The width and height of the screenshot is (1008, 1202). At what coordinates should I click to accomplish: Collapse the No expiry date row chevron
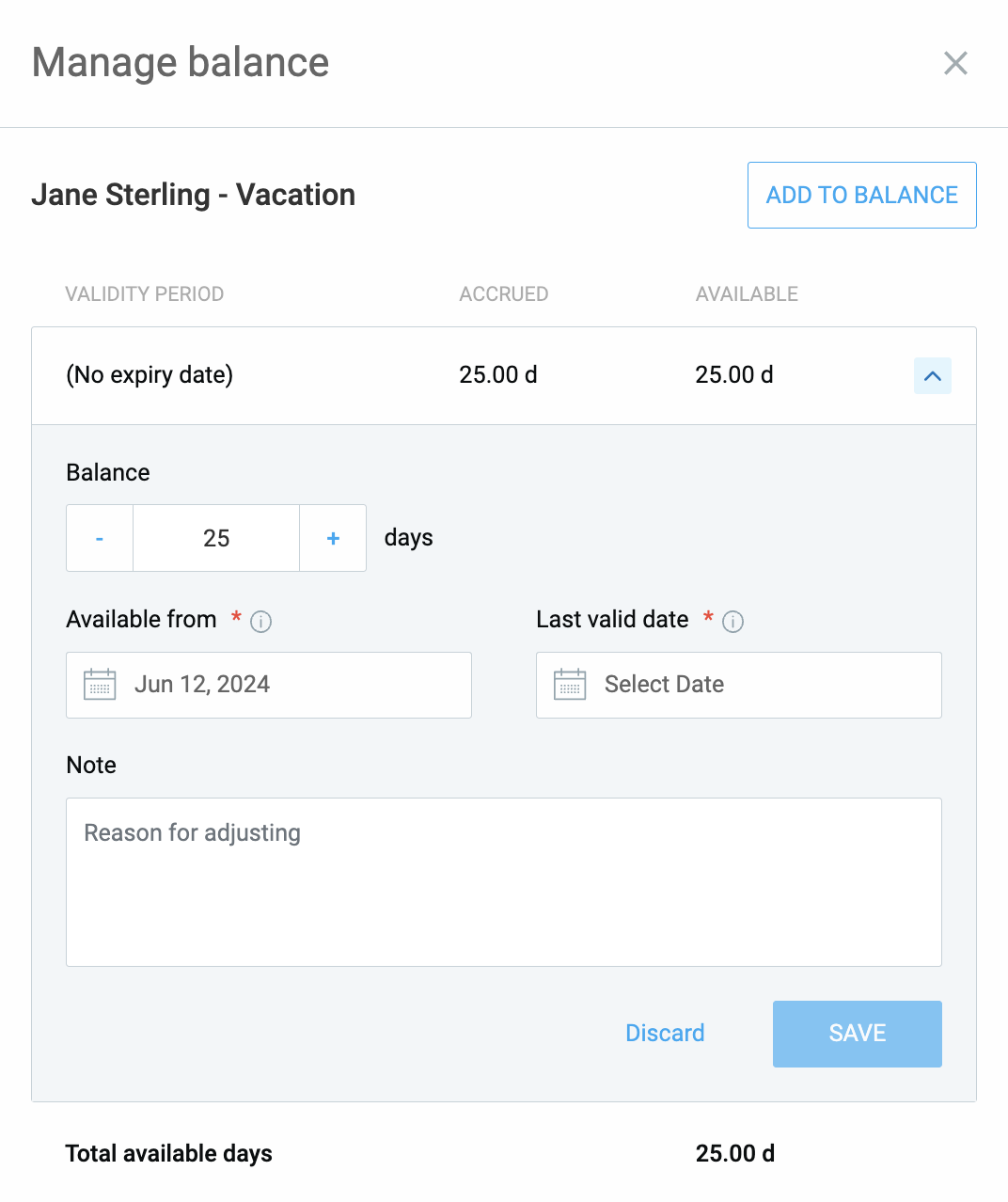(x=932, y=376)
